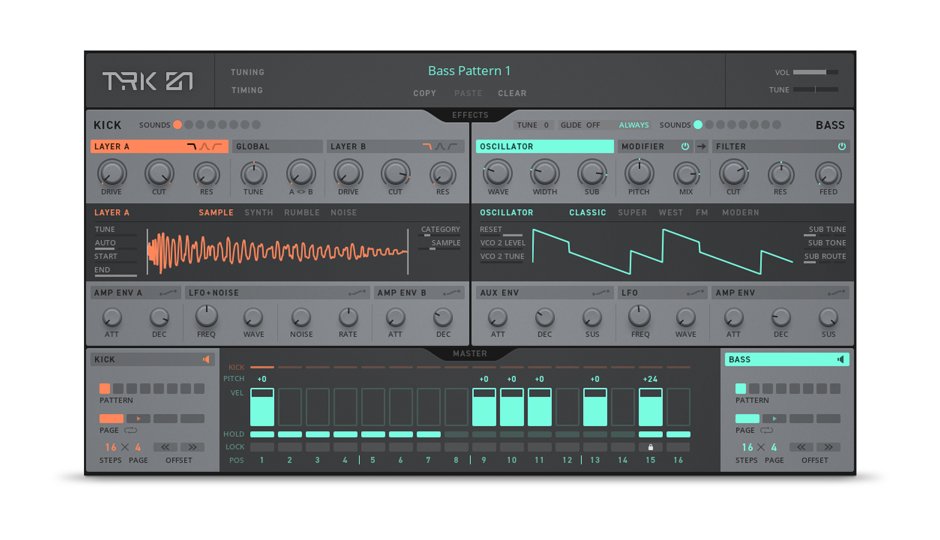The image size is (940, 540).
Task: Expand the Effects panel tab
Action: [x=470, y=115]
